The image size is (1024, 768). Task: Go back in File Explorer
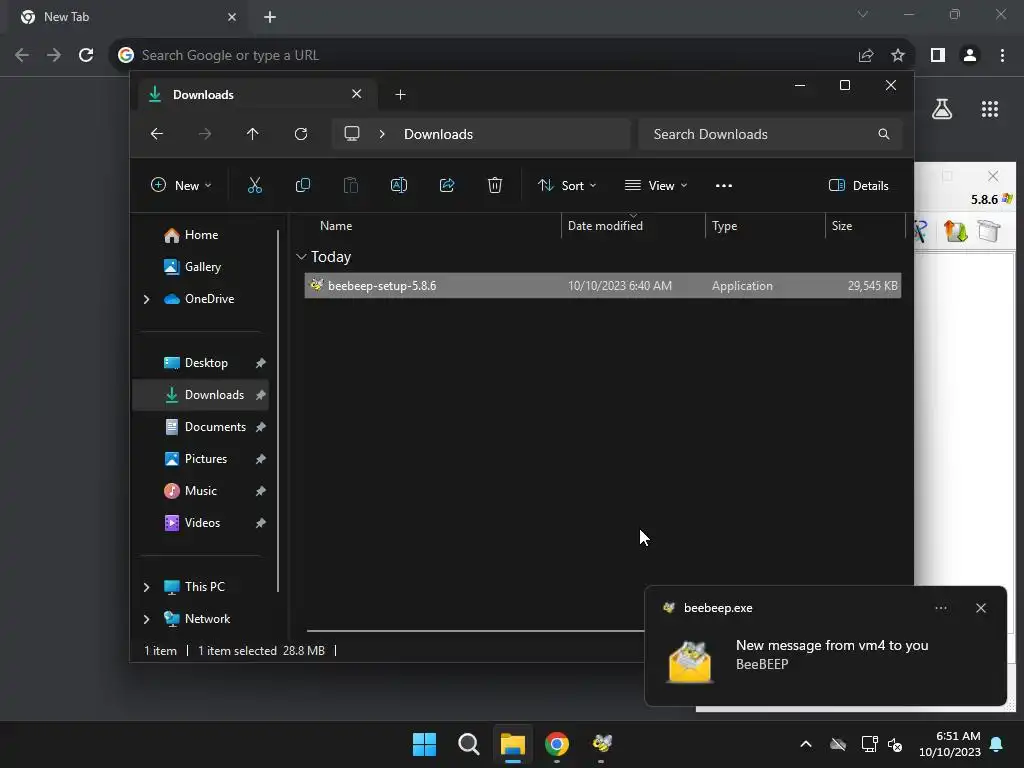[157, 134]
